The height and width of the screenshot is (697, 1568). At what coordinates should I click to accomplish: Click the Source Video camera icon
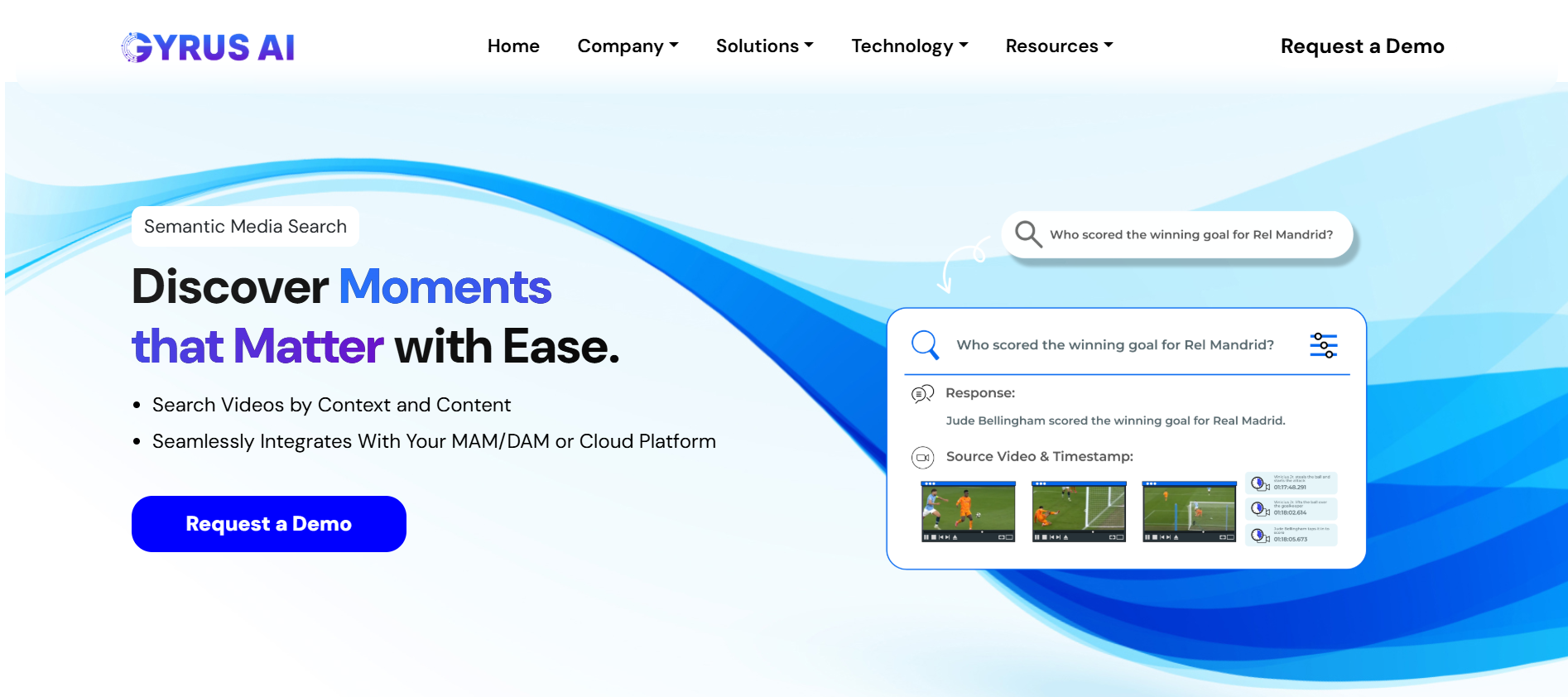(922, 457)
